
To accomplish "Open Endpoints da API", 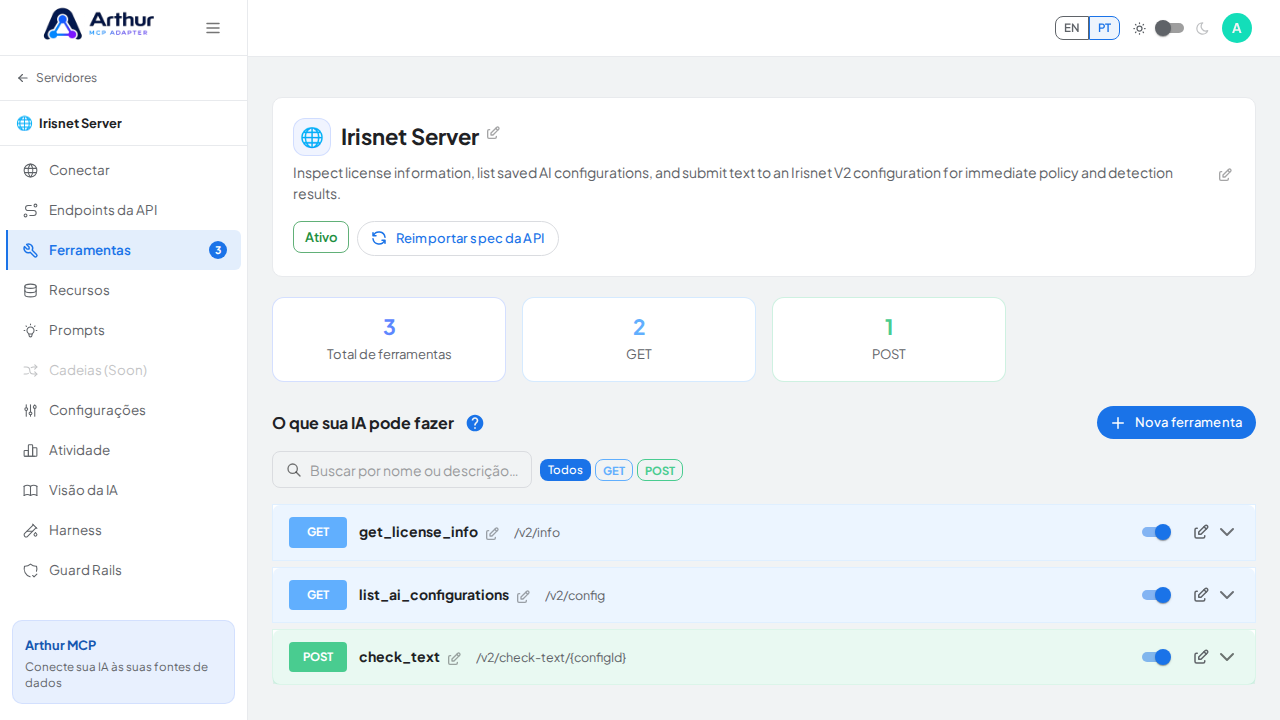I will 123,210.
